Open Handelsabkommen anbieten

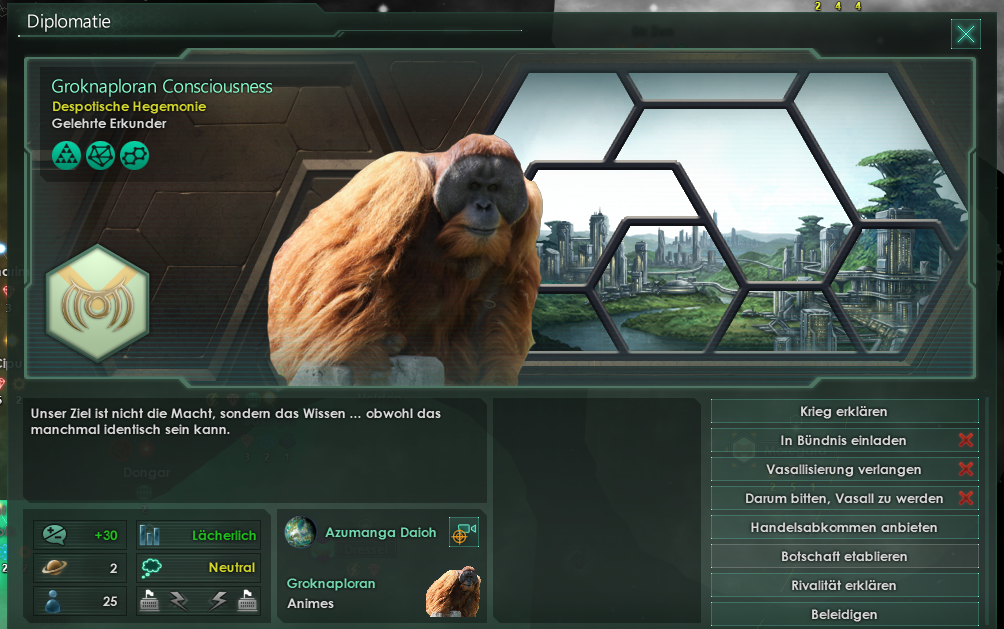pyautogui.click(x=845, y=528)
